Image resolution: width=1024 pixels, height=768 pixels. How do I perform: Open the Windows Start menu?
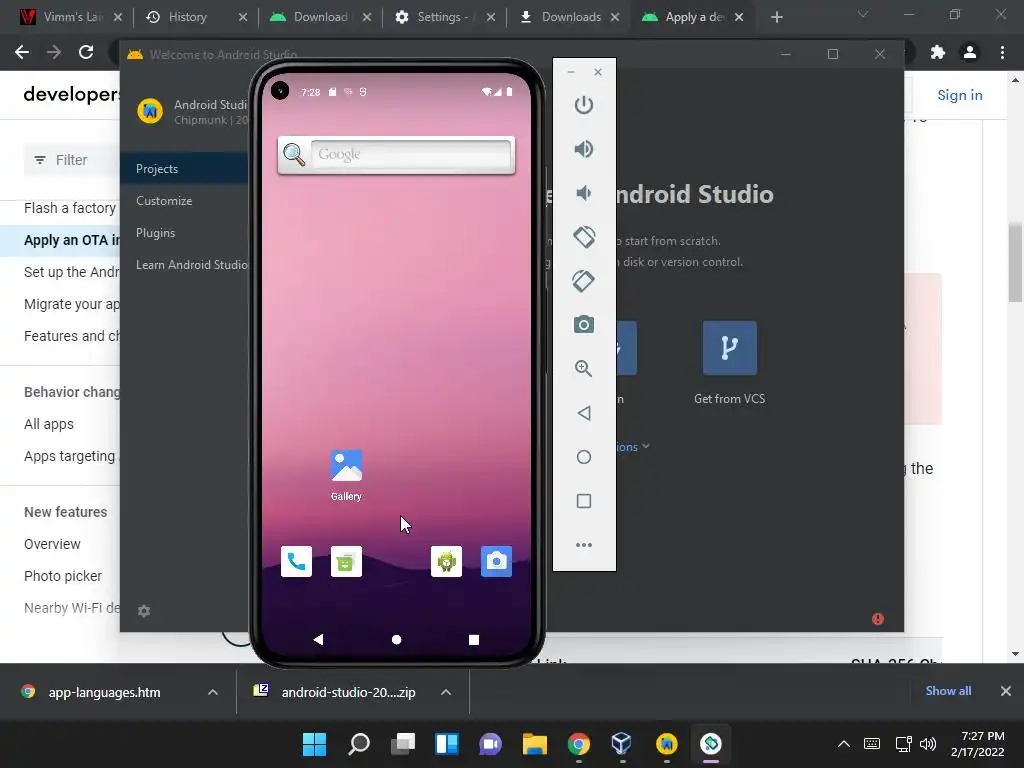pos(314,744)
